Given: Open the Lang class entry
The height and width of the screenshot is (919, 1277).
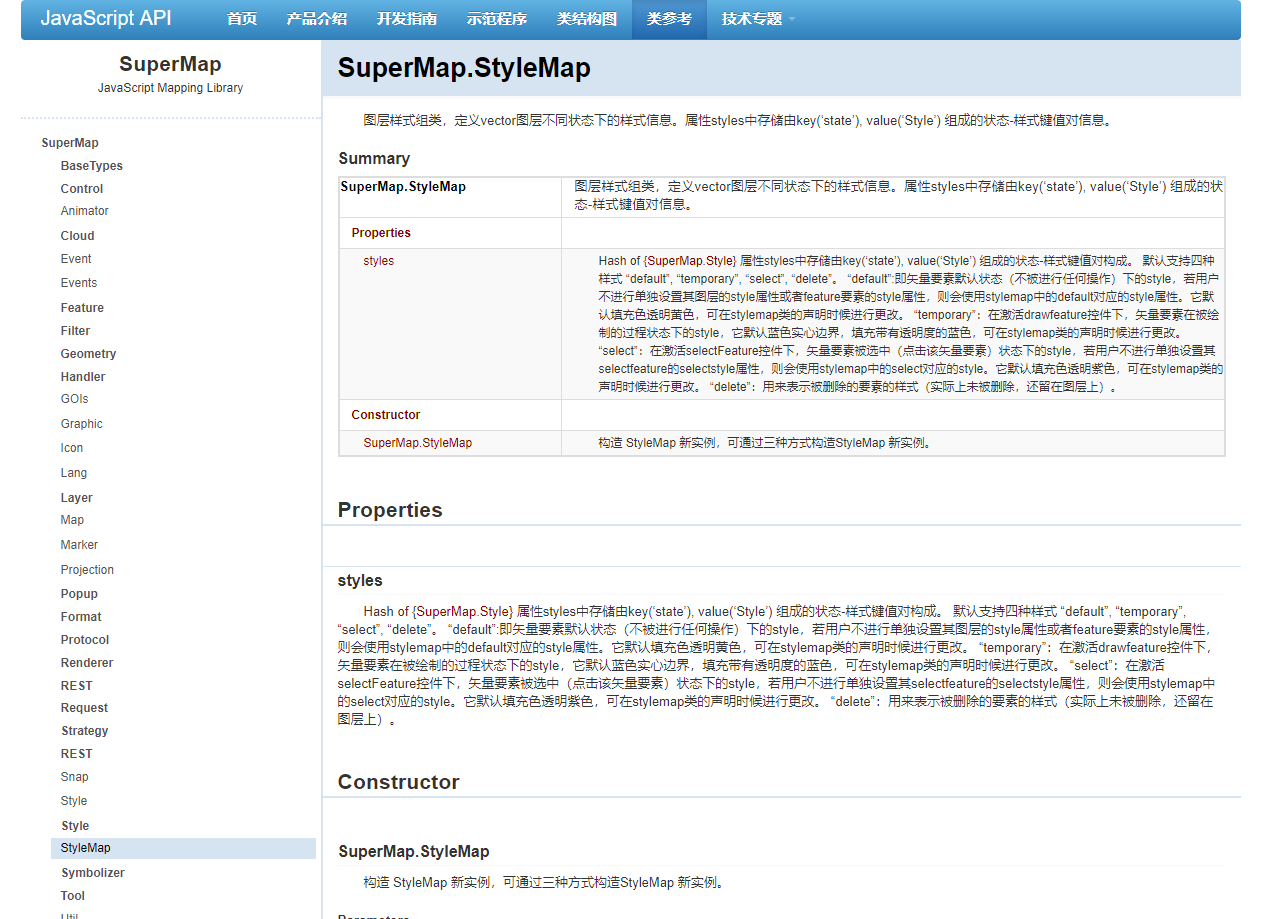Looking at the screenshot, I should point(74,473).
